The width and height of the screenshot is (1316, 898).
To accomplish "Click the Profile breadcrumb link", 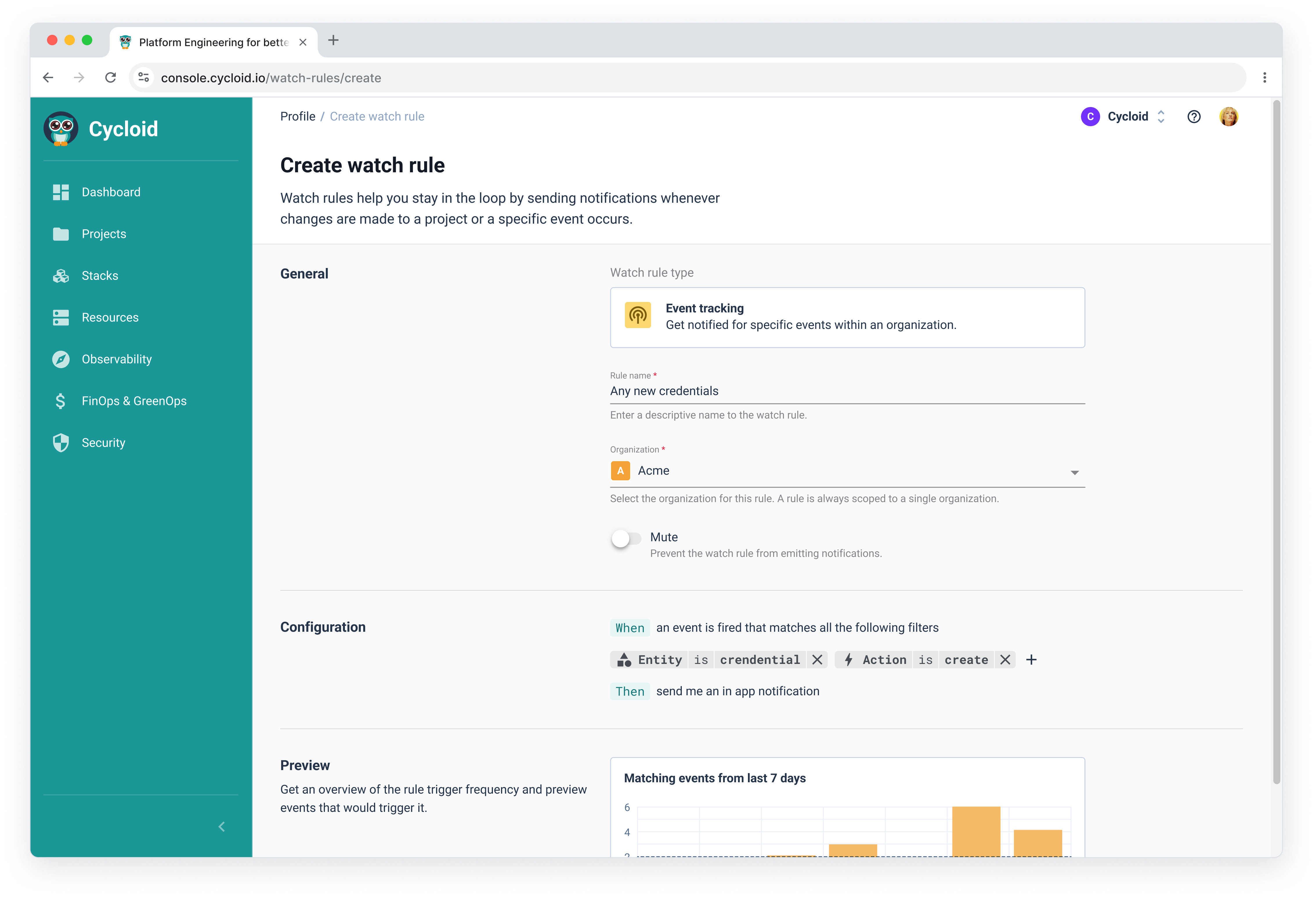I will (297, 117).
